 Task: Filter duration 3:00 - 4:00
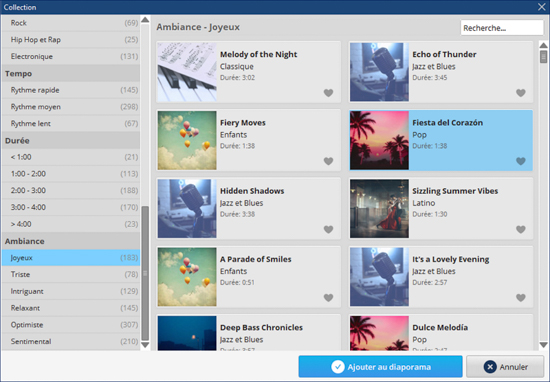pos(71,207)
